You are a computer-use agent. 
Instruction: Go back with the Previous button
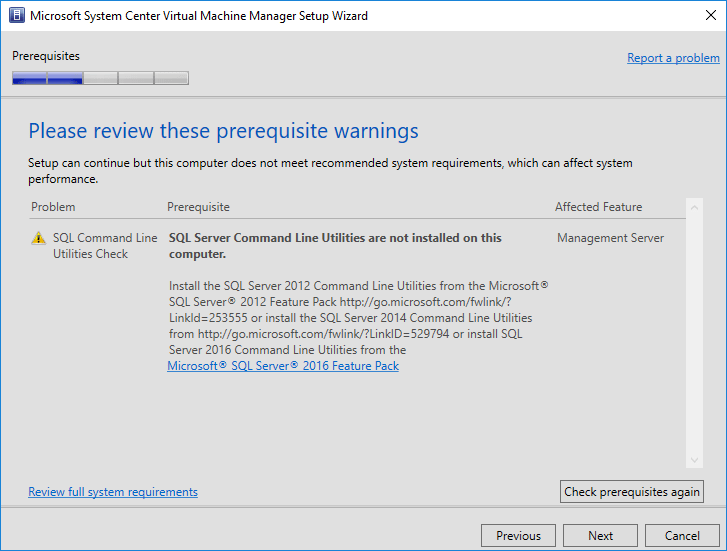[518, 535]
